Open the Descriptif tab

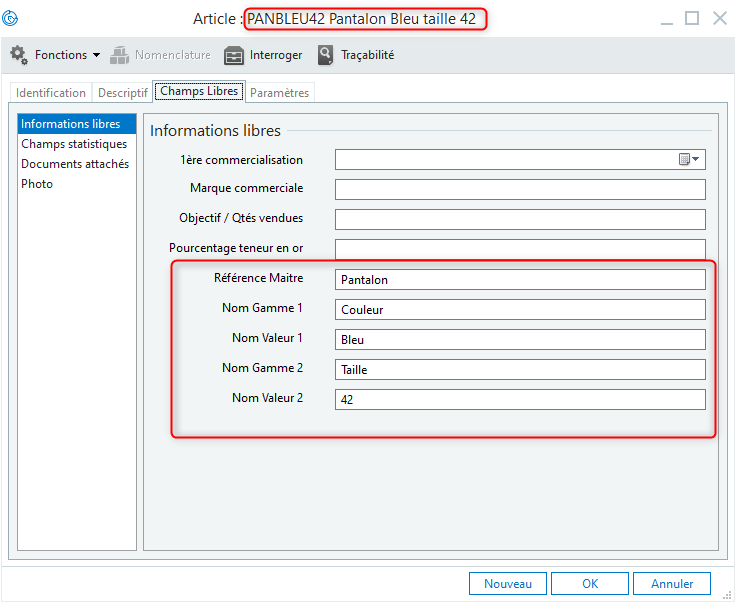click(122, 93)
